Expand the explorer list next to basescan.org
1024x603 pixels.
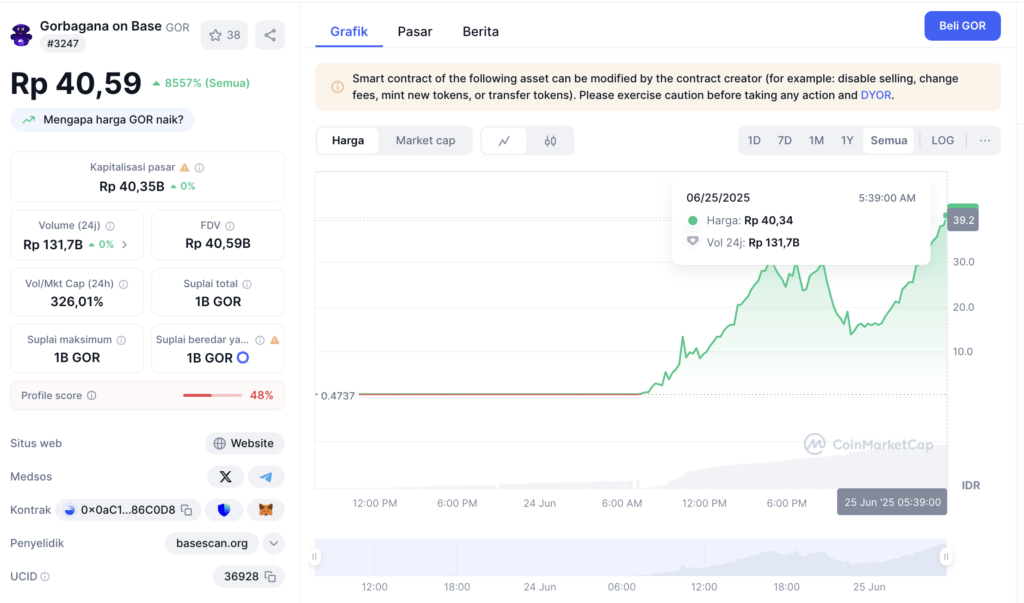[x=274, y=544]
